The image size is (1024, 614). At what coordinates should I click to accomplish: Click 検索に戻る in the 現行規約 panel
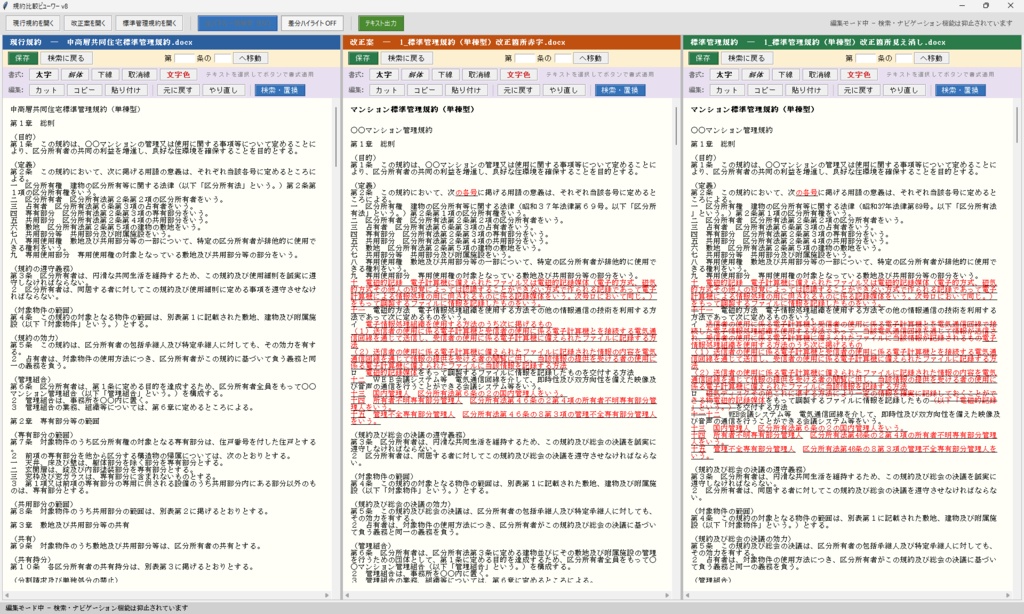[65, 58]
